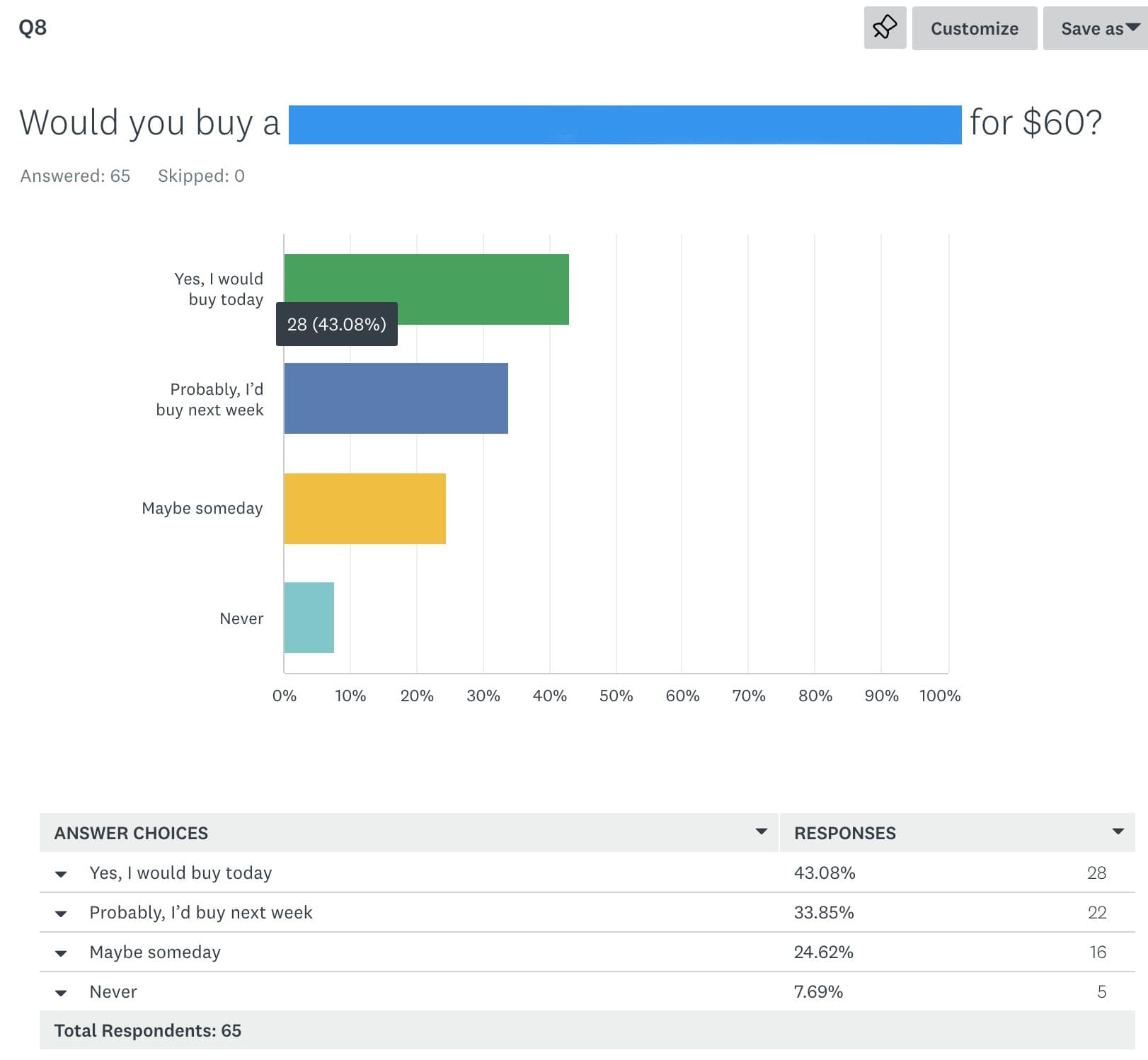Select the 'Yes, I would buy today' table label
Image resolution: width=1148 pixels, height=1060 pixels.
tap(180, 872)
